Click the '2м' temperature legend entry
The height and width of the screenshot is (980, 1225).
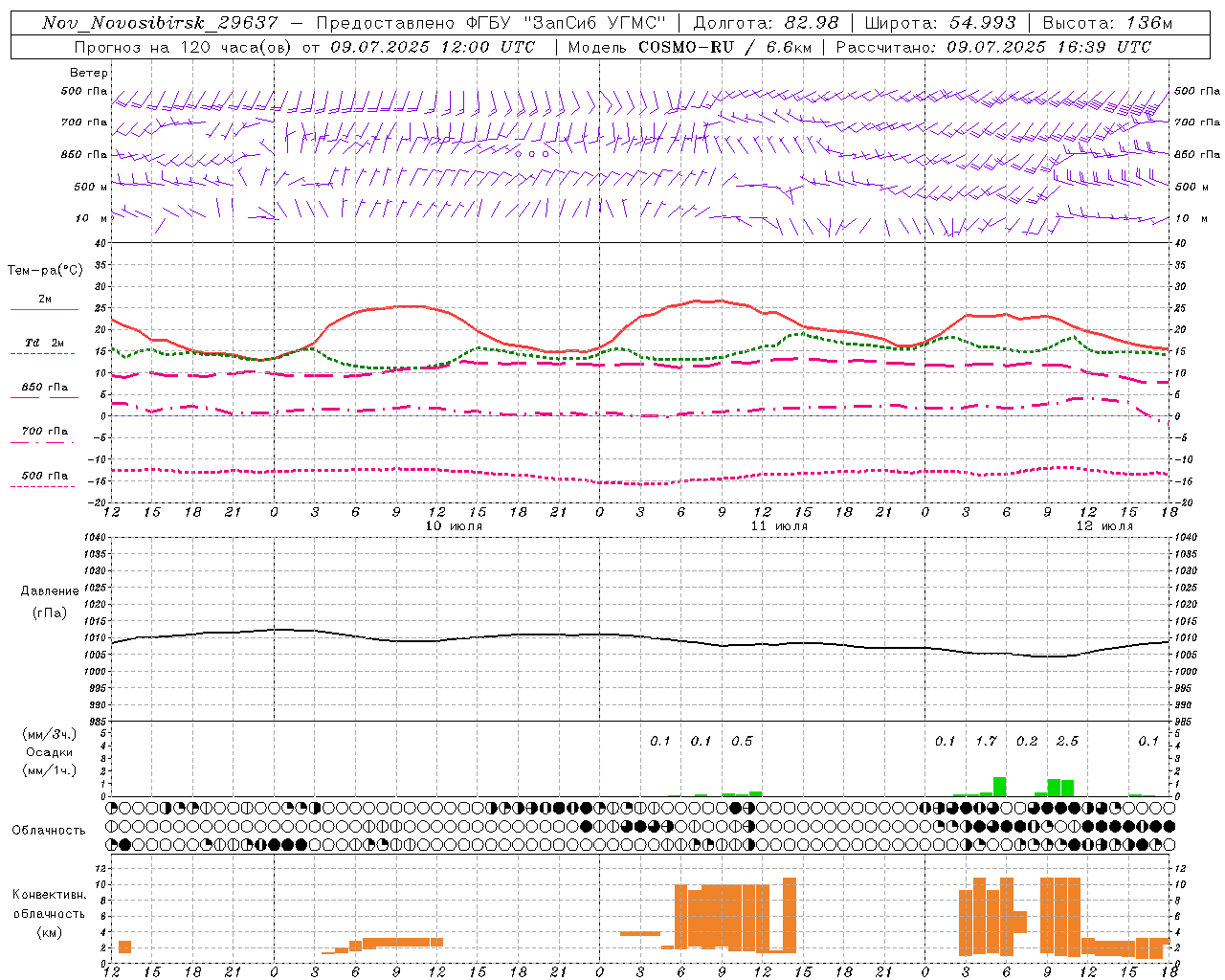[45, 299]
